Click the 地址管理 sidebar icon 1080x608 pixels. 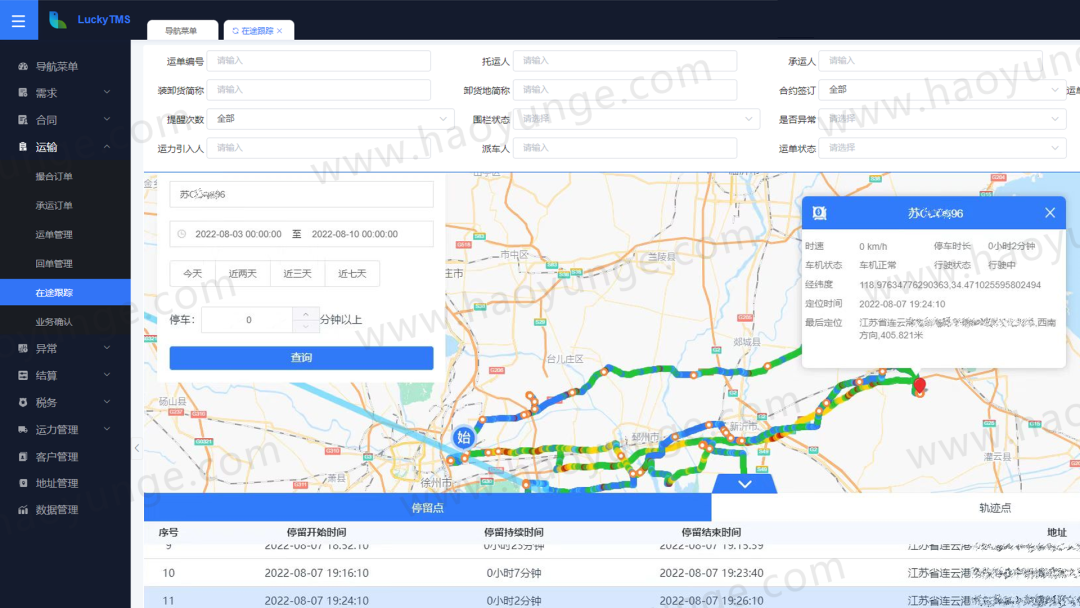tap(23, 483)
